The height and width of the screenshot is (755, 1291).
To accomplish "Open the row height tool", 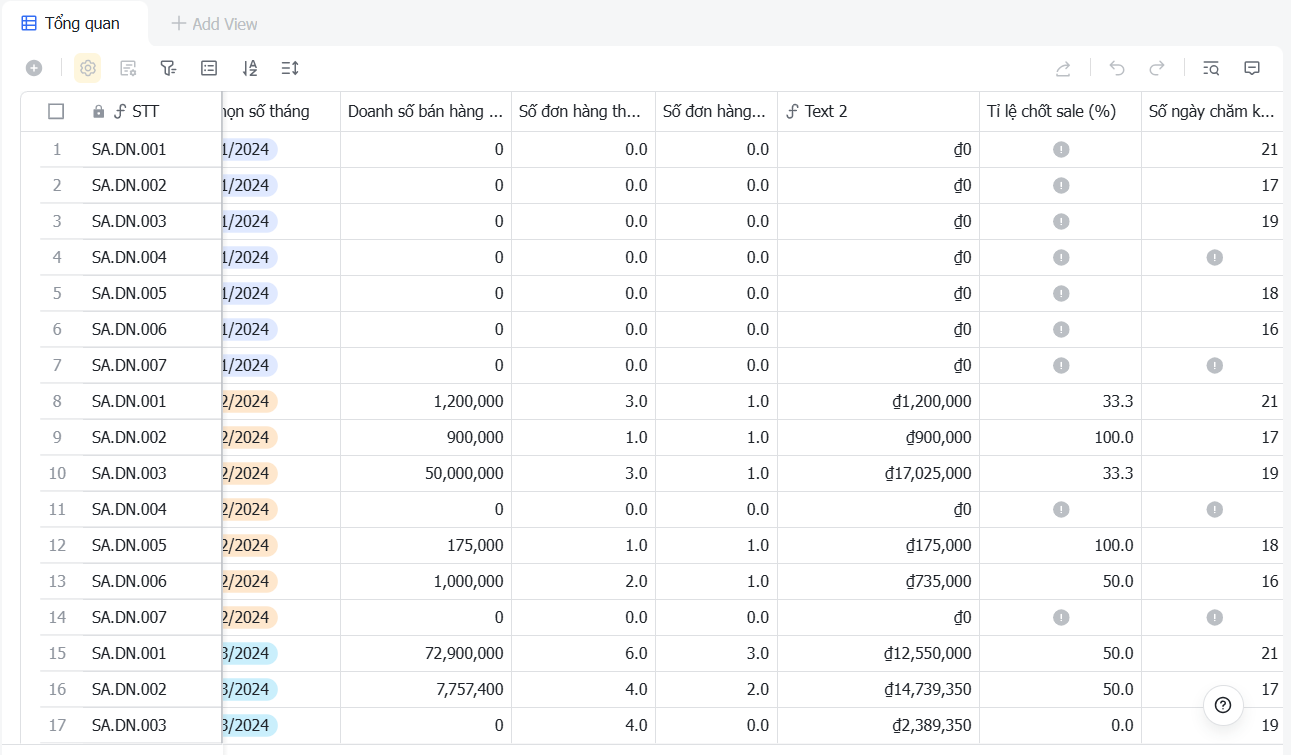I will click(x=290, y=68).
